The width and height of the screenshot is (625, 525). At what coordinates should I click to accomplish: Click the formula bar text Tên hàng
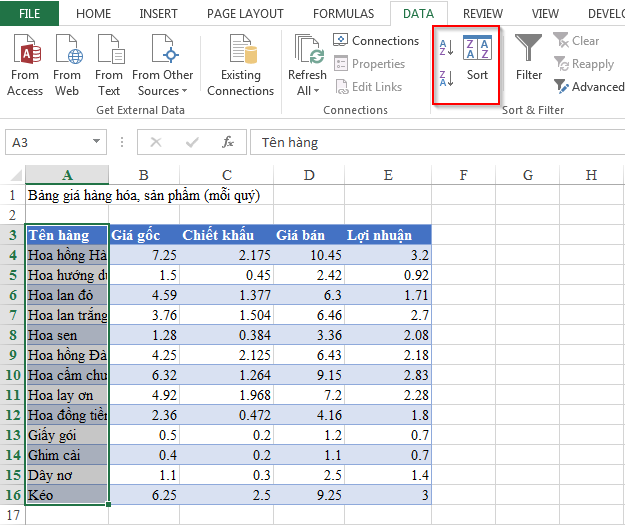click(x=290, y=142)
